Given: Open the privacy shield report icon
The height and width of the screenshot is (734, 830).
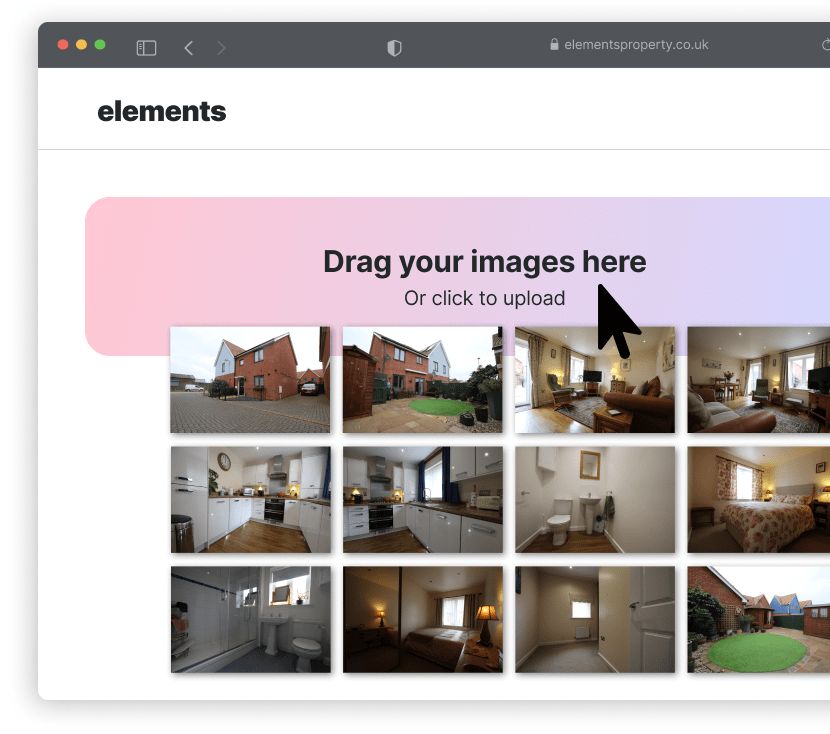Looking at the screenshot, I should 394,48.
